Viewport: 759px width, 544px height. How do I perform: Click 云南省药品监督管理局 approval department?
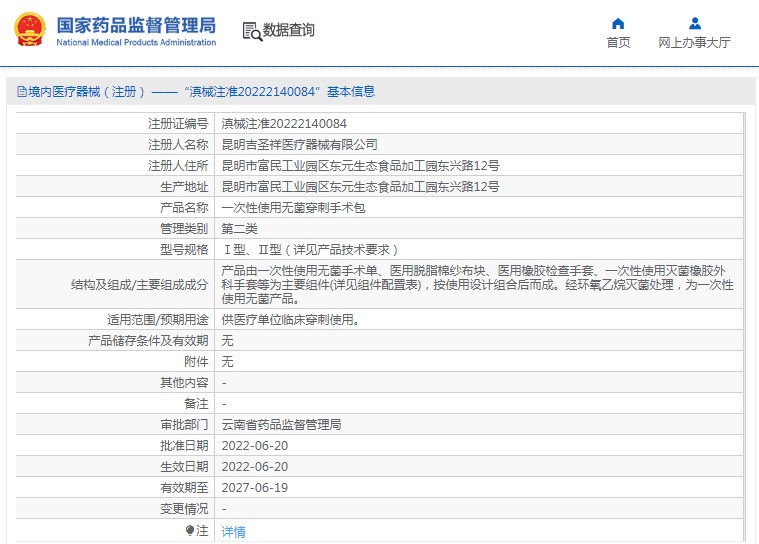[x=281, y=425]
